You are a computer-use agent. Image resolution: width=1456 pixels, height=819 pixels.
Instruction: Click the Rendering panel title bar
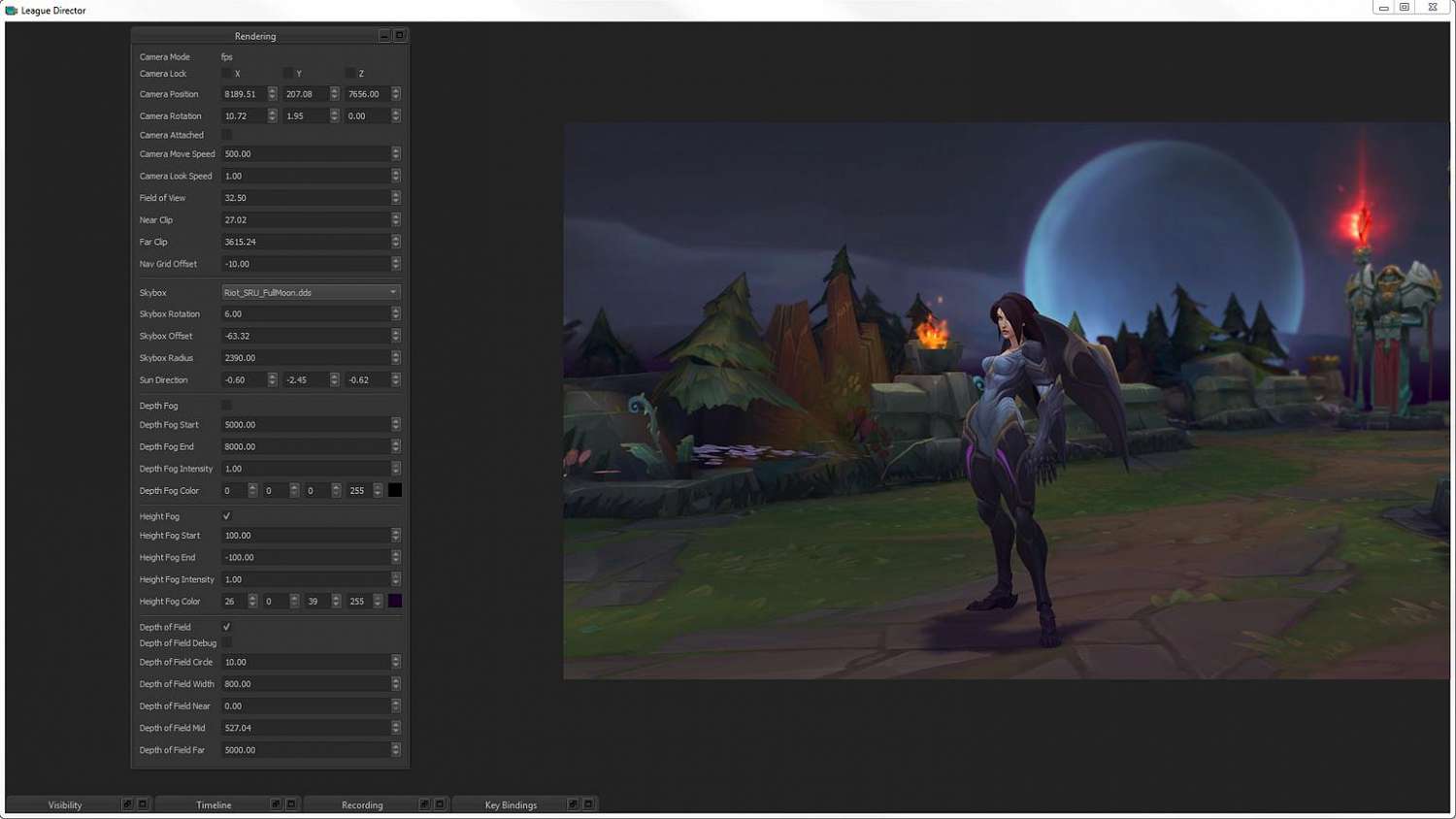coord(255,36)
